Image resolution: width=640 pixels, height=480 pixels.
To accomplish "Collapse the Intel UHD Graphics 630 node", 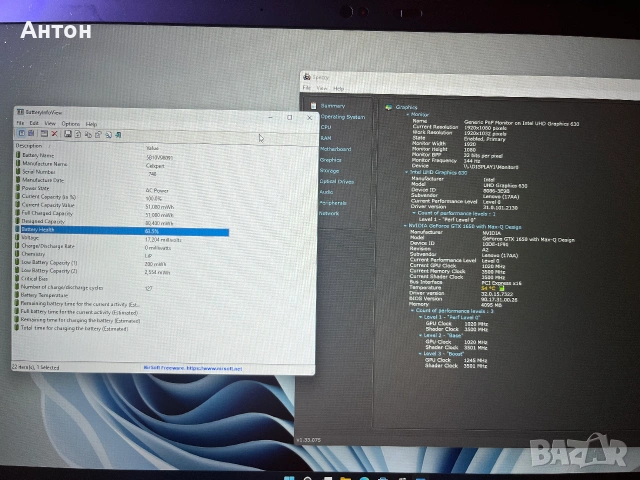I will 407,173.
